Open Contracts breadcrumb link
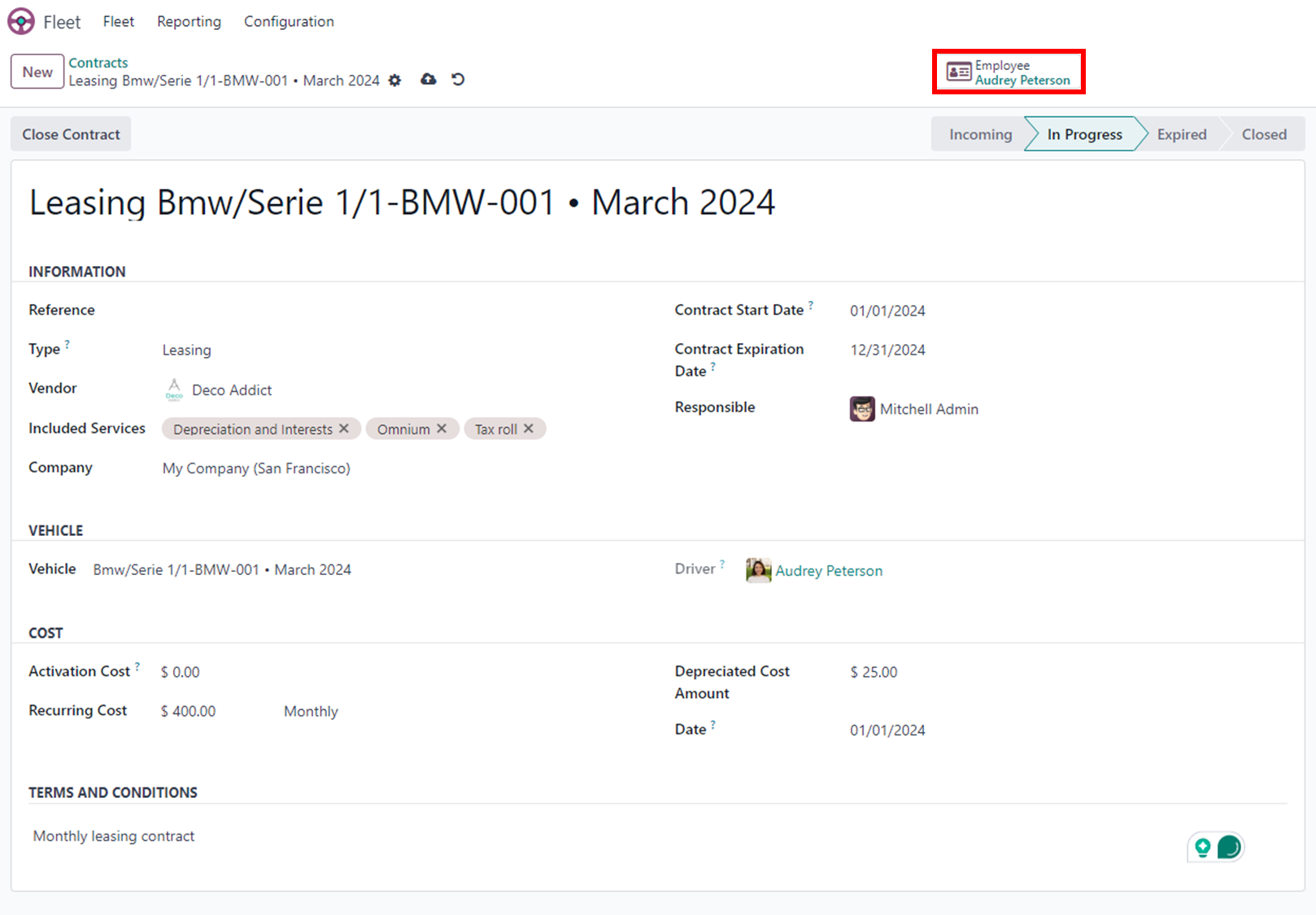 [x=98, y=63]
